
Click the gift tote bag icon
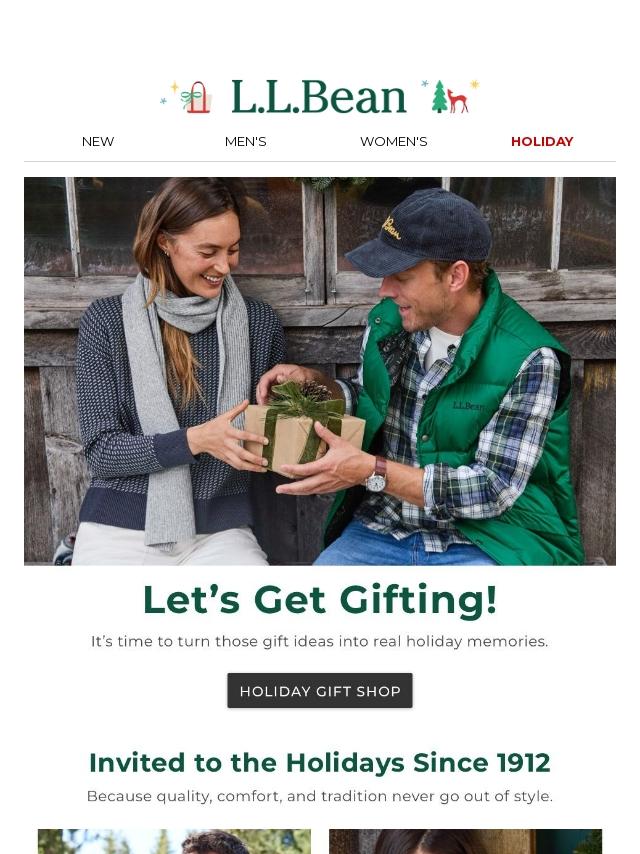[x=196, y=98]
